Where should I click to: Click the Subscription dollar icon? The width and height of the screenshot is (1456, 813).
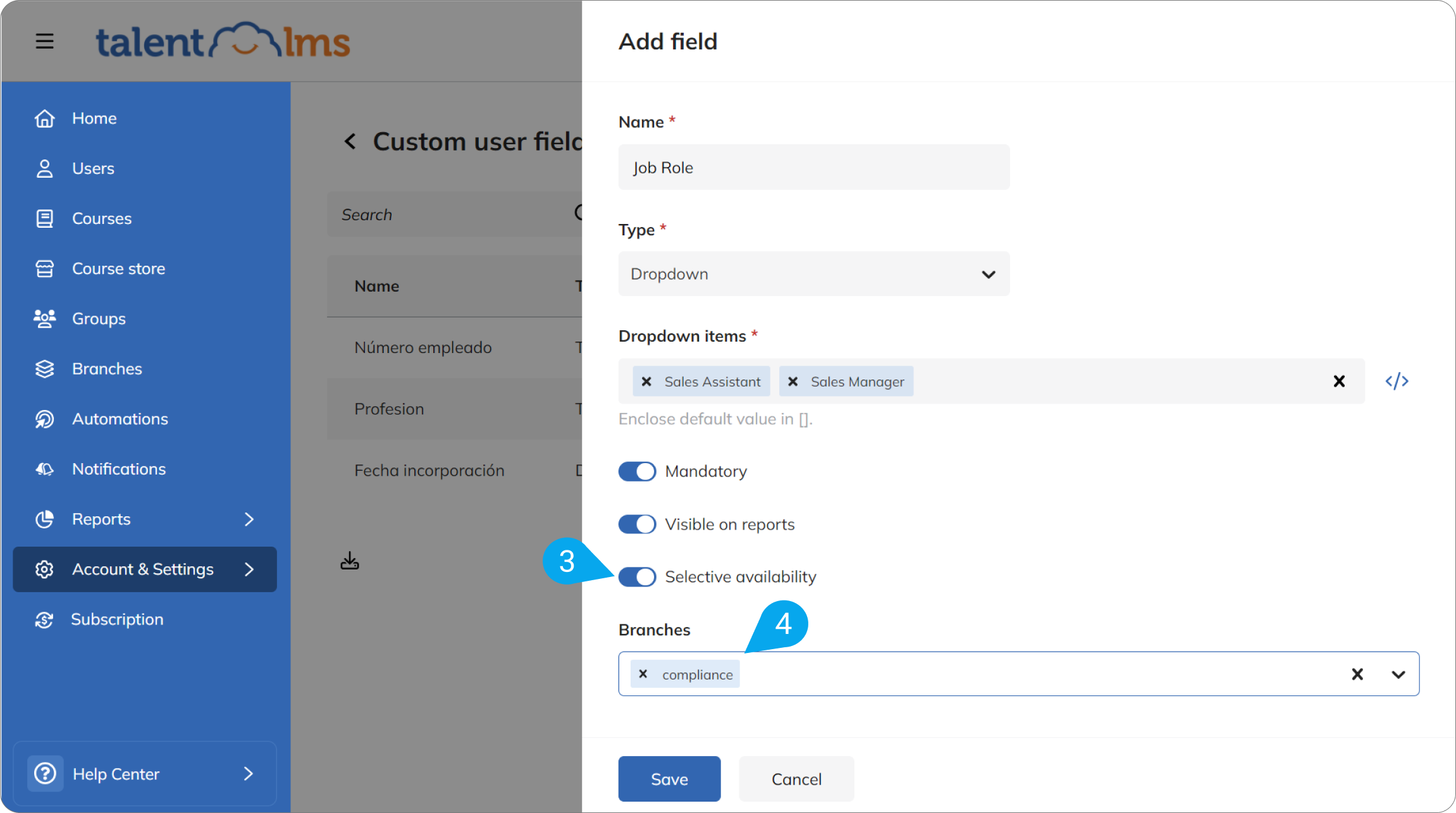tap(44, 619)
